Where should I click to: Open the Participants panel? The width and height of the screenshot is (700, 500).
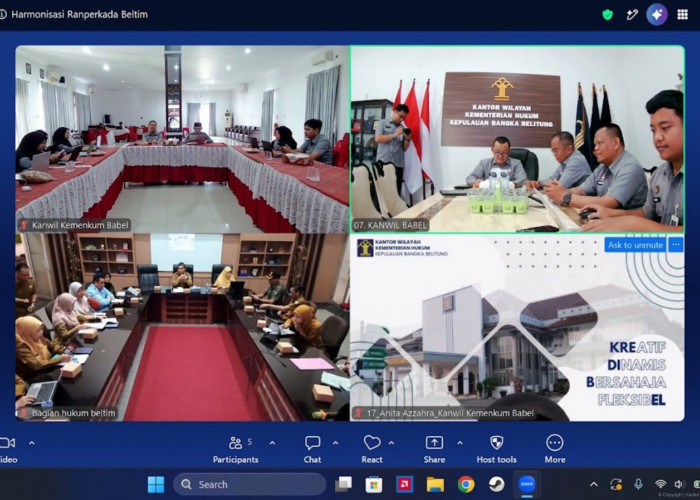[235, 449]
